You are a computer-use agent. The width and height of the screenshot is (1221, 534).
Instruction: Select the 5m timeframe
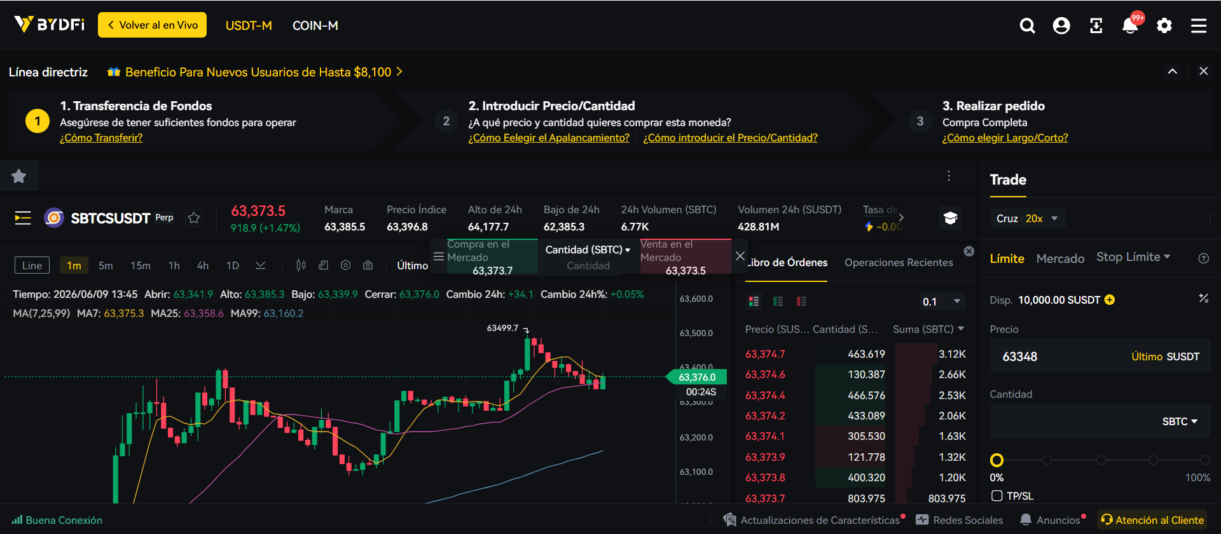coord(106,265)
